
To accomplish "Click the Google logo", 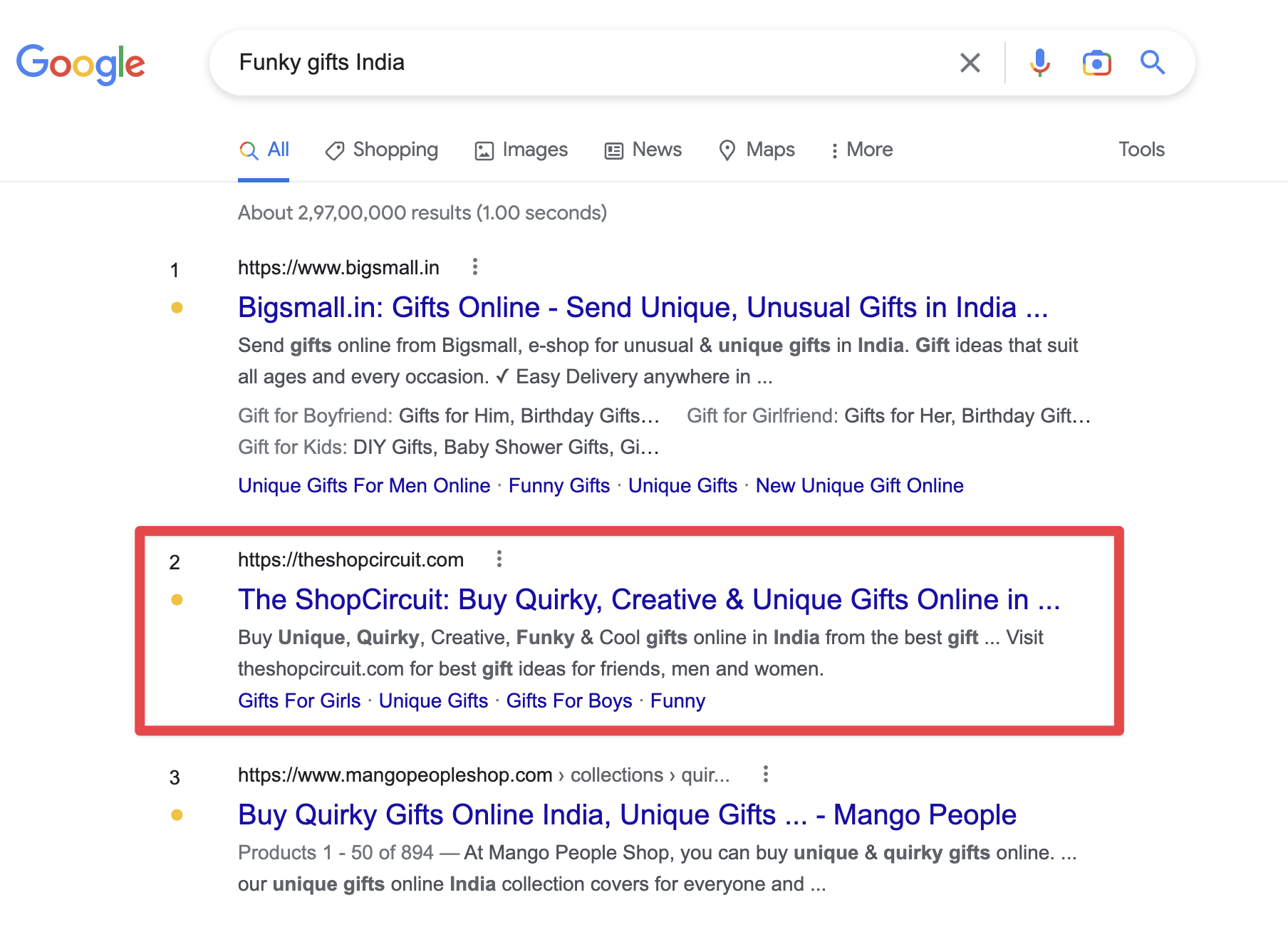I will coord(80,63).
